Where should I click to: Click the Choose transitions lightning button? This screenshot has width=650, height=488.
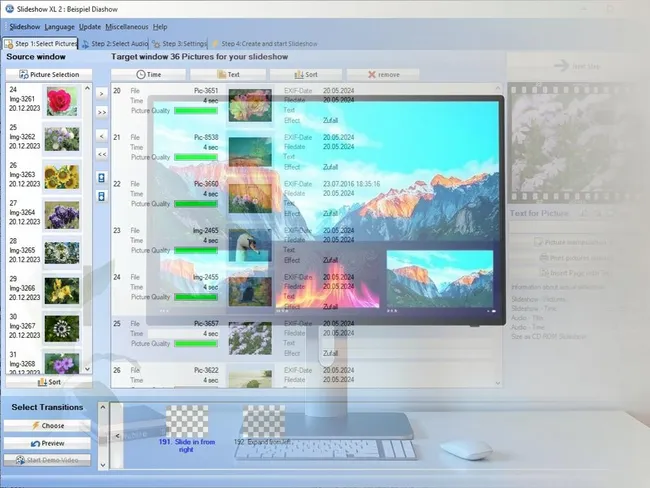tap(47, 426)
